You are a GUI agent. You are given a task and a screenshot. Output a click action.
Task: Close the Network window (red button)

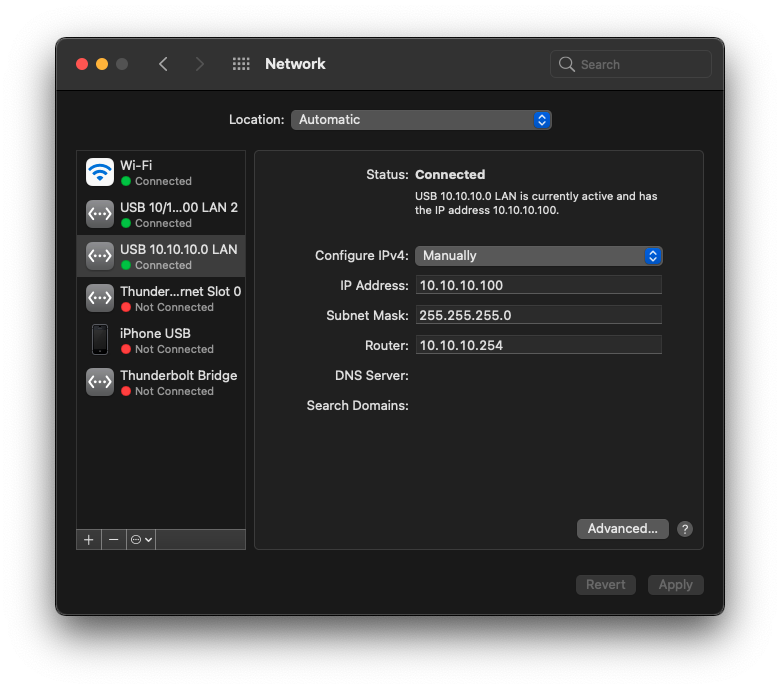(82, 64)
